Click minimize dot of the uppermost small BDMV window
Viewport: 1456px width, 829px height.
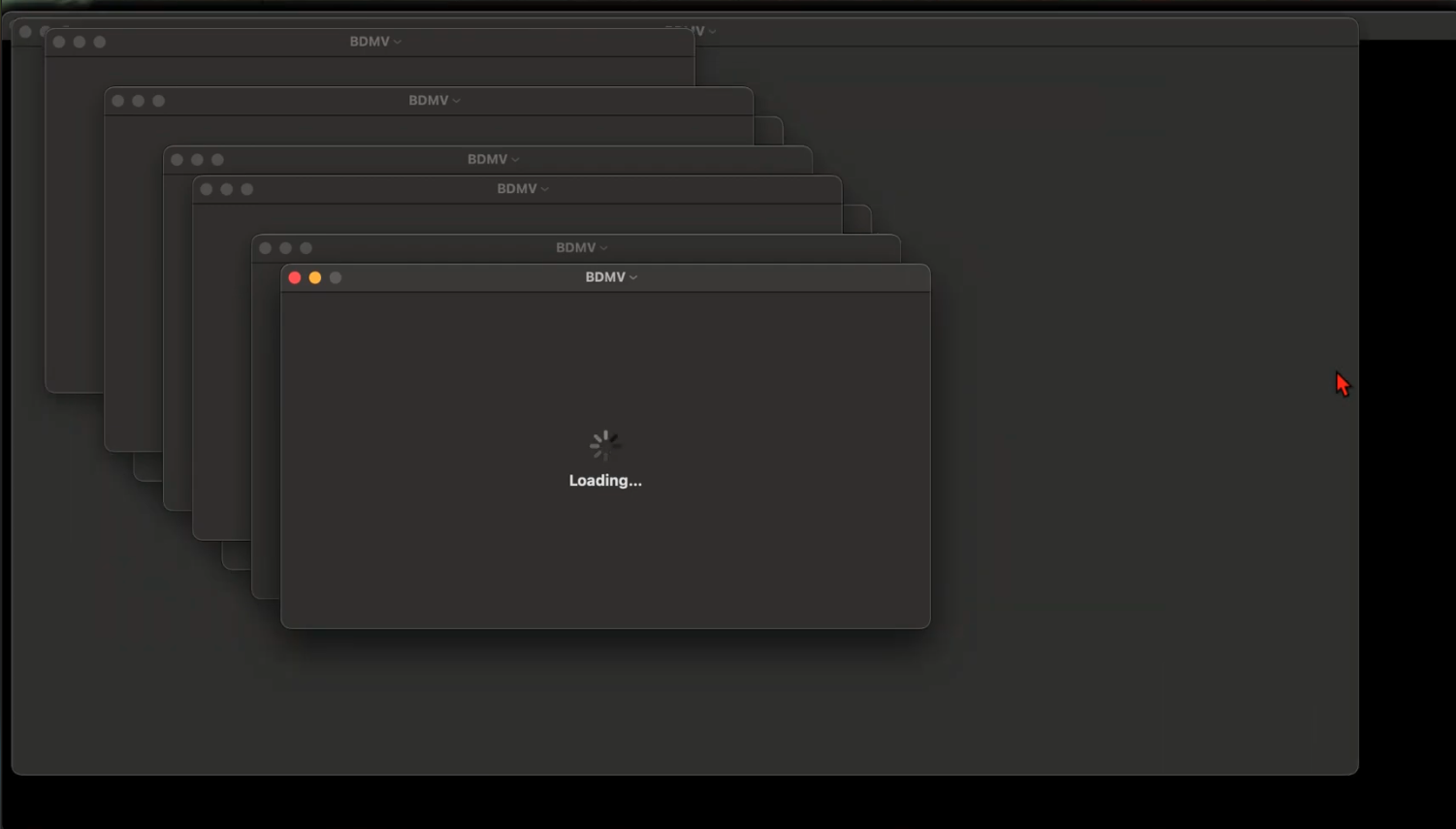(80, 42)
